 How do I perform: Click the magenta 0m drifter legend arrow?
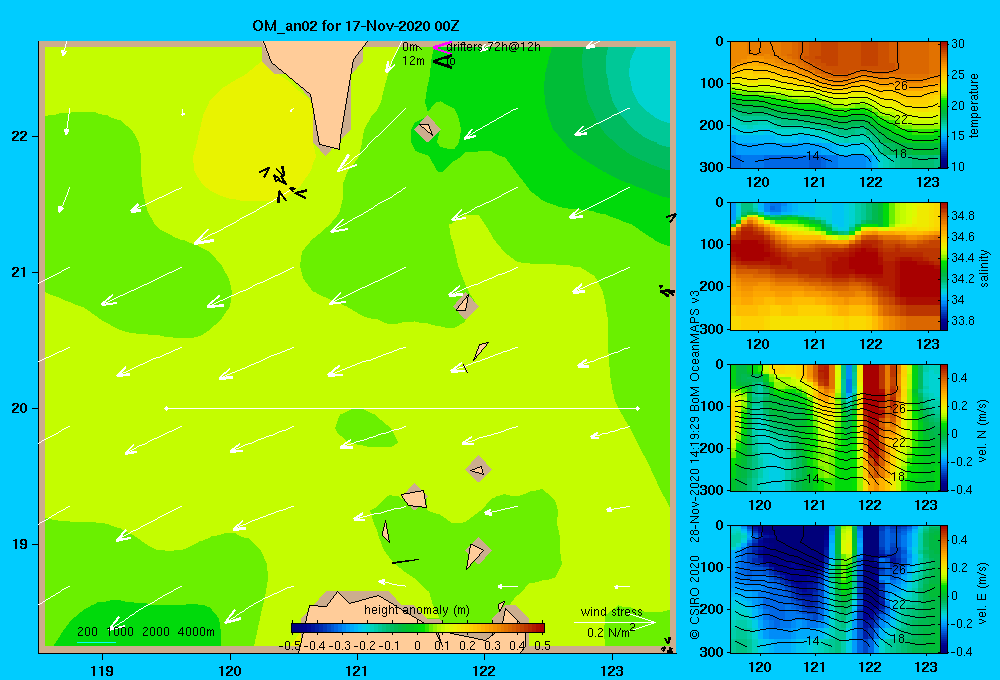click(x=441, y=47)
